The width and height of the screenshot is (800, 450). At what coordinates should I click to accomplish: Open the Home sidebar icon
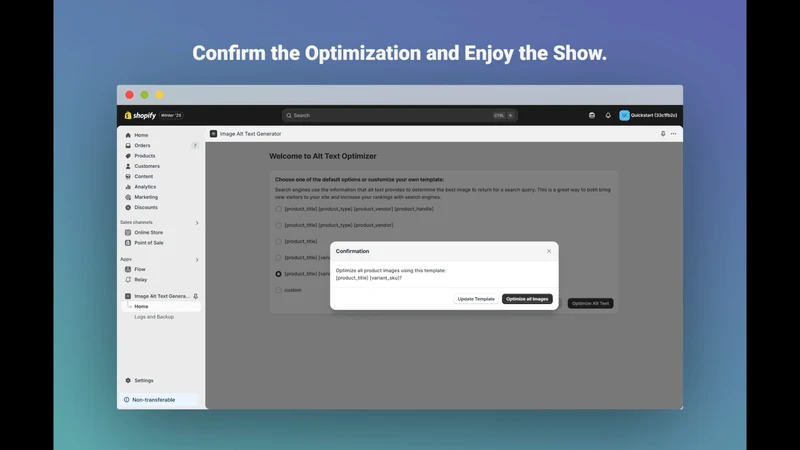[x=128, y=135]
